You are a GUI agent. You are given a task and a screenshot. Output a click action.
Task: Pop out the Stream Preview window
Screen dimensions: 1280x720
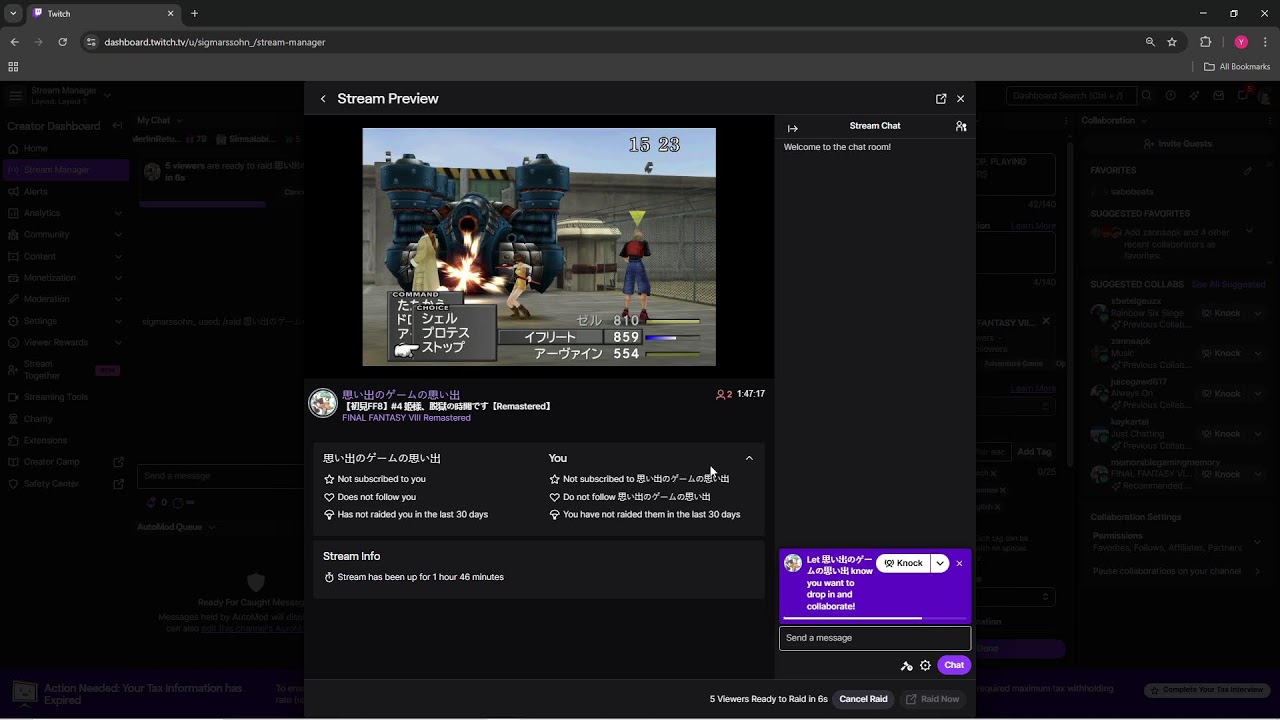coord(941,99)
